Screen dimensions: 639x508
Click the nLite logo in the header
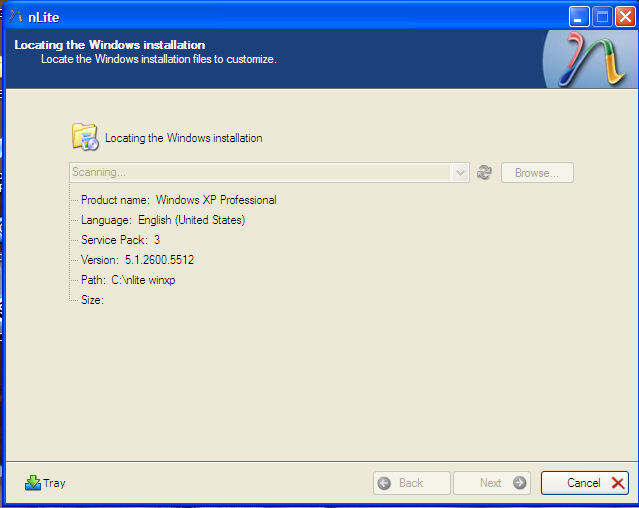click(x=591, y=59)
